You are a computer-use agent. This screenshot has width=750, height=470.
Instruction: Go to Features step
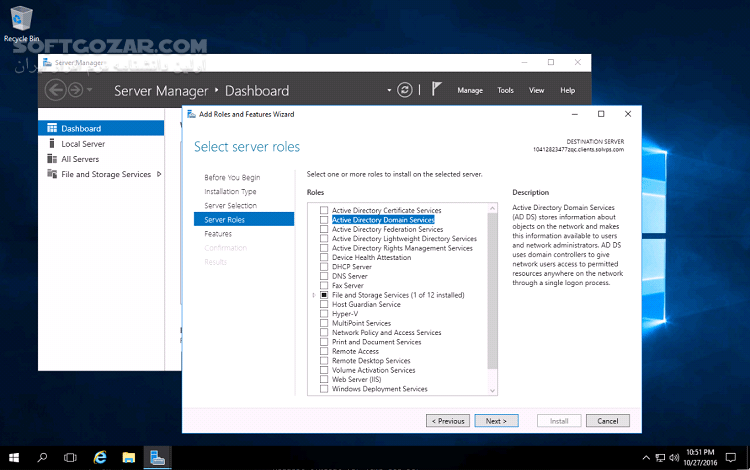218,234
